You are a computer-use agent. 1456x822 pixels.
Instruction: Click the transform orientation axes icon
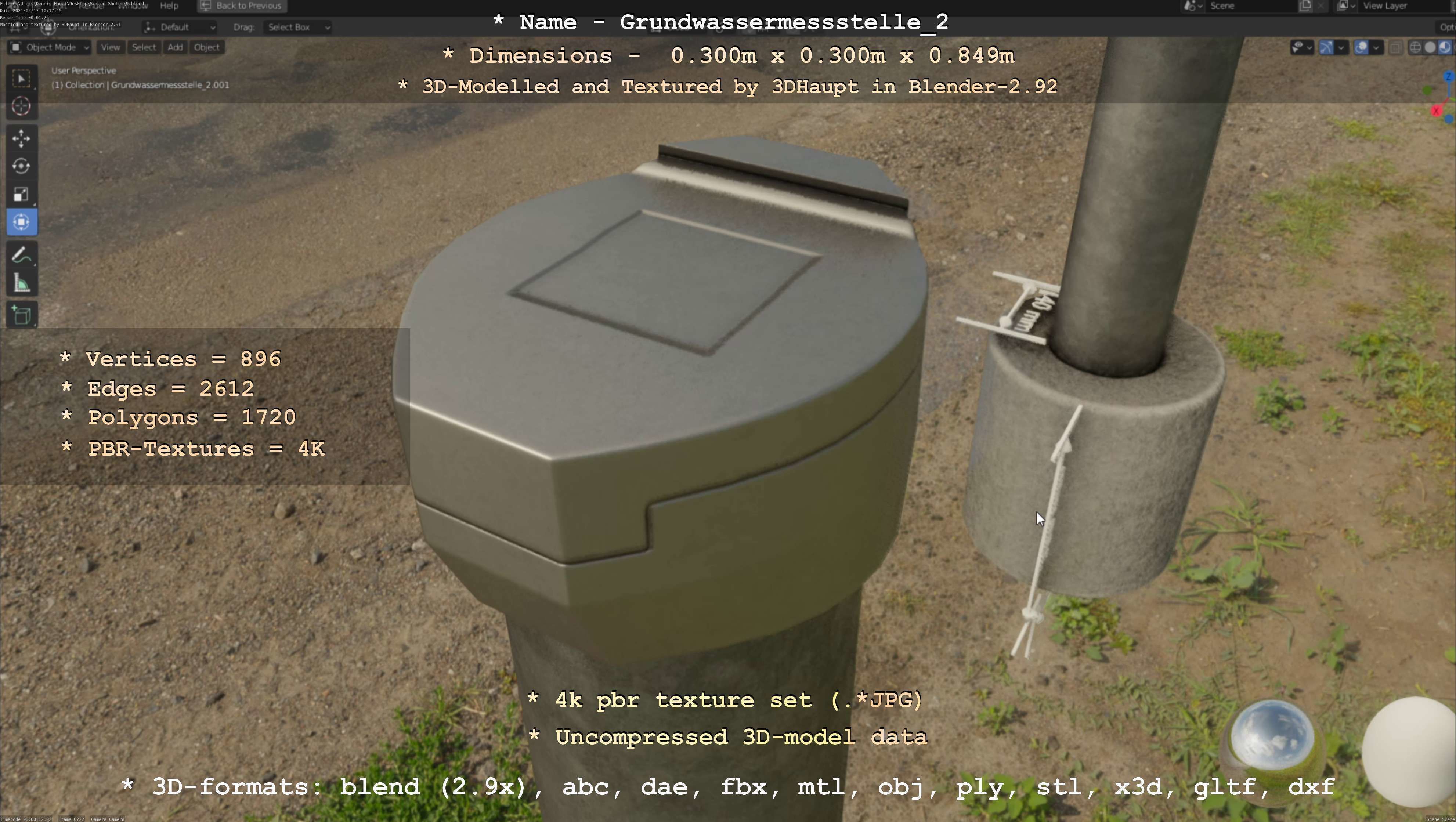pos(150,27)
